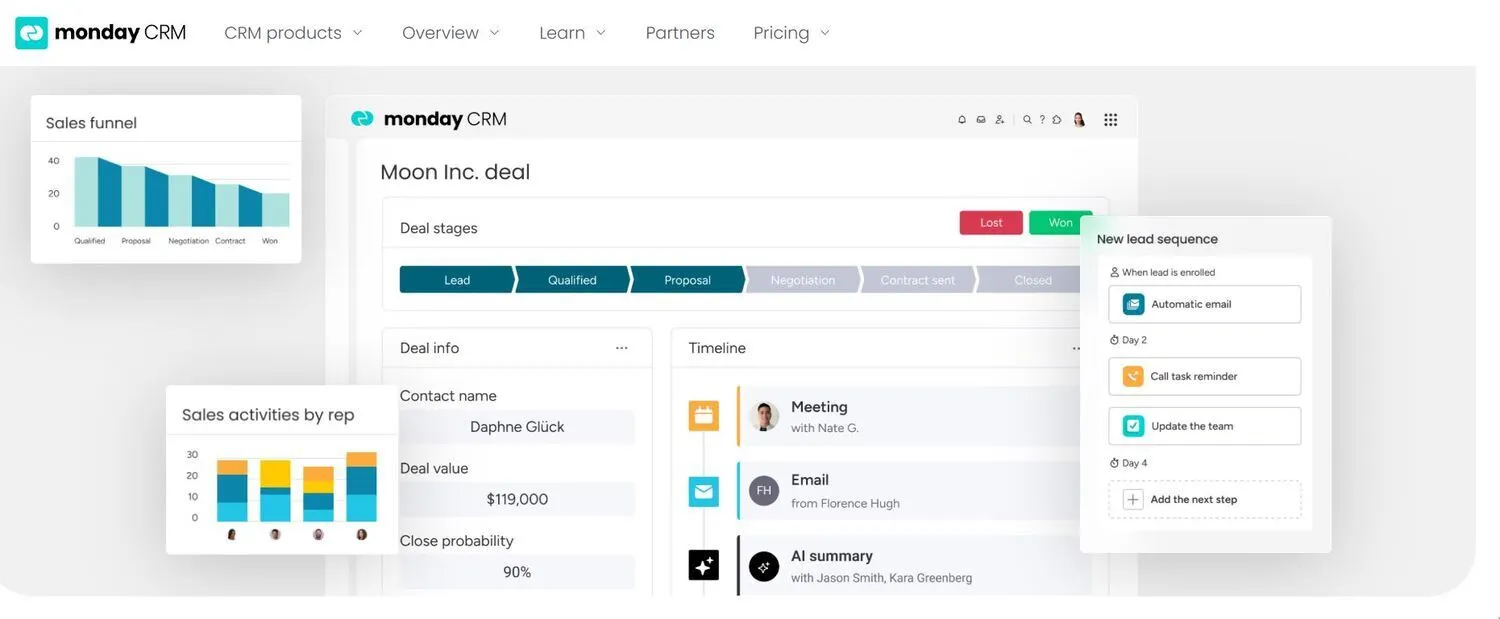This screenshot has width=1500, height=619.
Task: Open the Sales activities by rep chart
Action: [x=282, y=470]
